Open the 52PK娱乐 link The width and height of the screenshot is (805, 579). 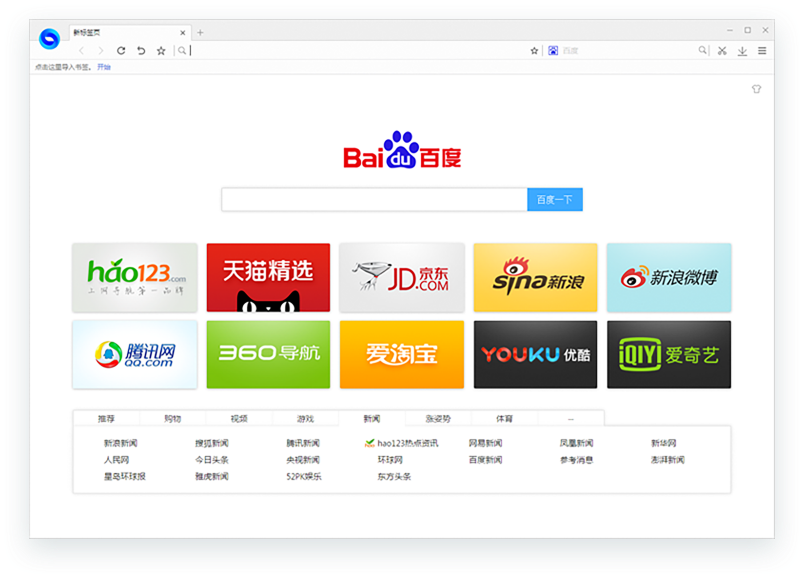coord(303,477)
